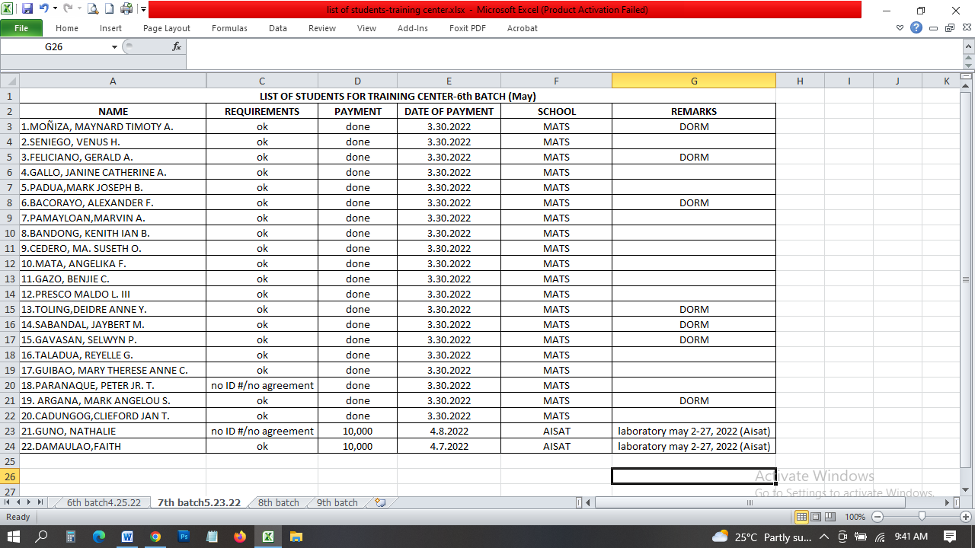The height and width of the screenshot is (550, 977).
Task: Open Microsoft Excel Help
Action: coord(915,28)
